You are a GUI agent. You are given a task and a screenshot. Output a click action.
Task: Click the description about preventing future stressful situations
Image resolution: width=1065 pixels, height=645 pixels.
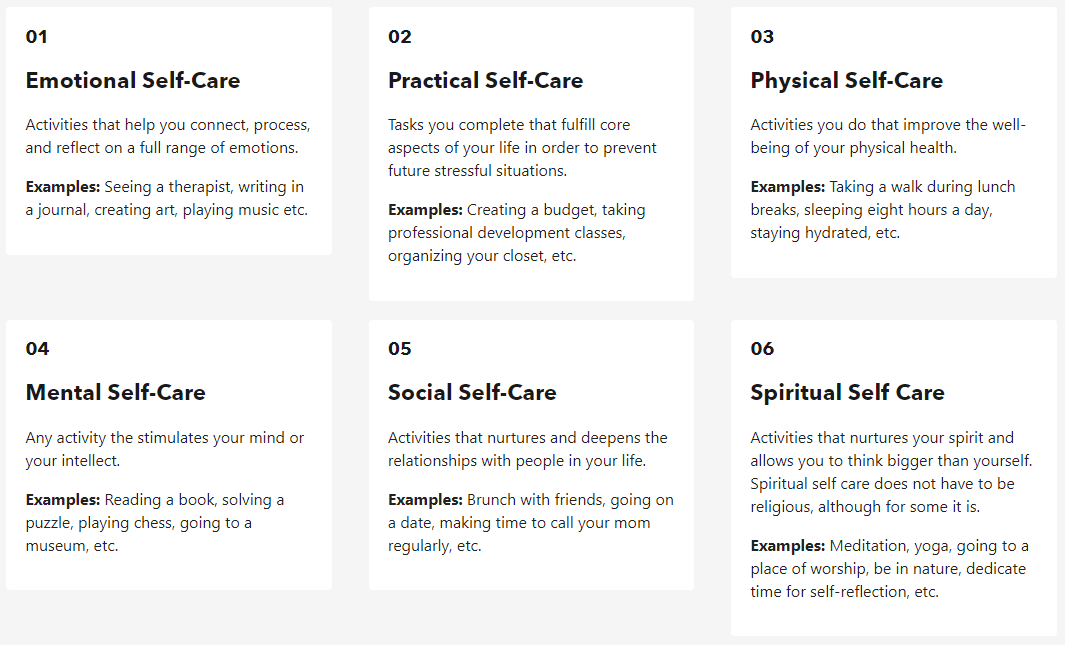522,148
